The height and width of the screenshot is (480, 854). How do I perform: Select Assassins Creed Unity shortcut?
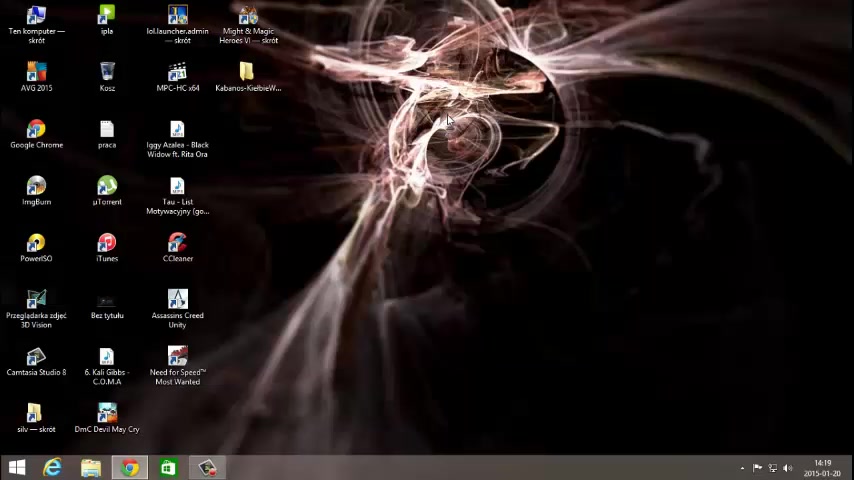177,301
